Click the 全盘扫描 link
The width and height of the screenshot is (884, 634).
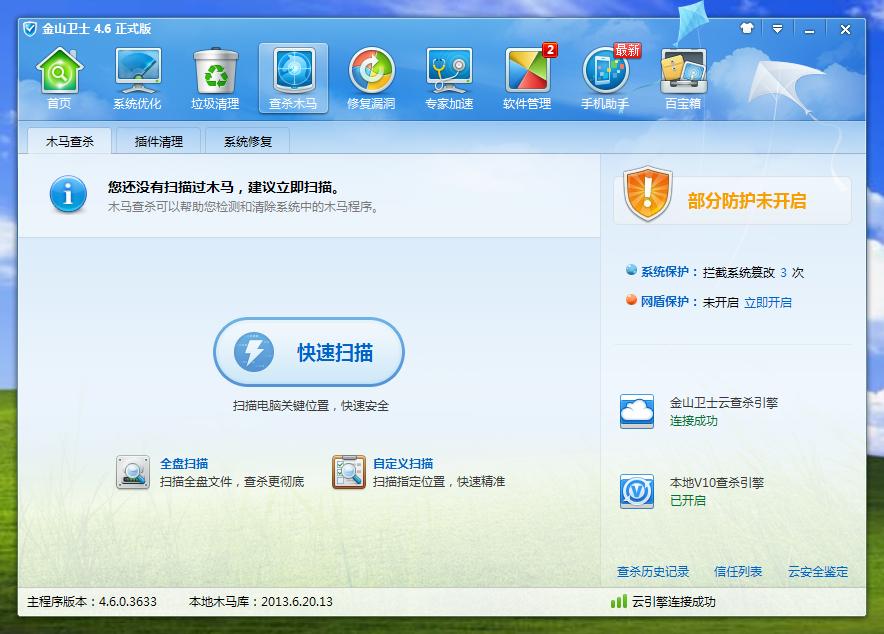(x=184, y=463)
